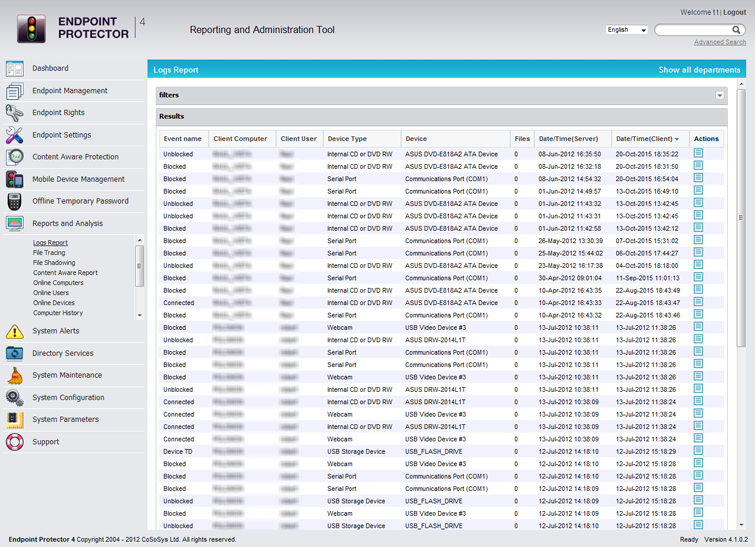Open Logs Report submenu item
Viewport: 755px width, 547px height.
50,243
